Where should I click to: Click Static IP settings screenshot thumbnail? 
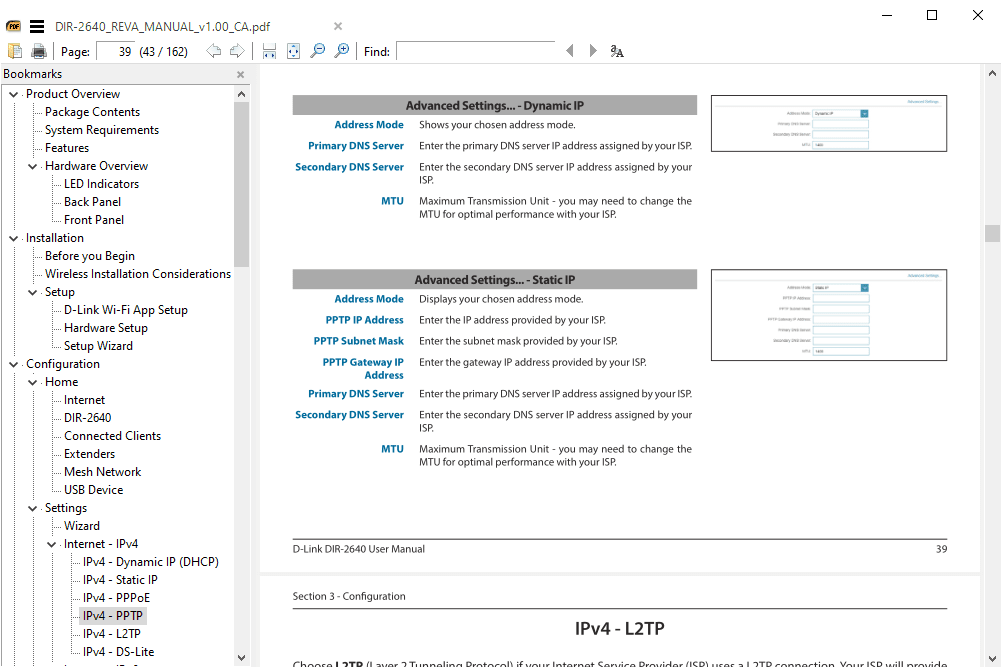click(x=828, y=315)
